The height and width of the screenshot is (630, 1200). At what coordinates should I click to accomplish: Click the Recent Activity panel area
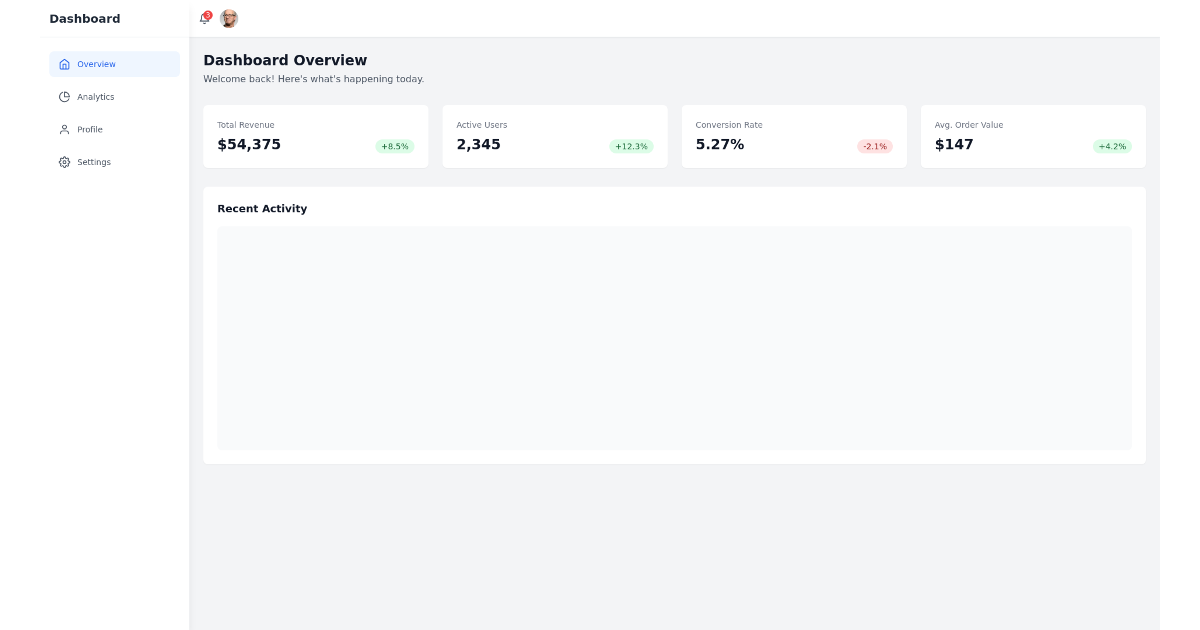point(674,337)
